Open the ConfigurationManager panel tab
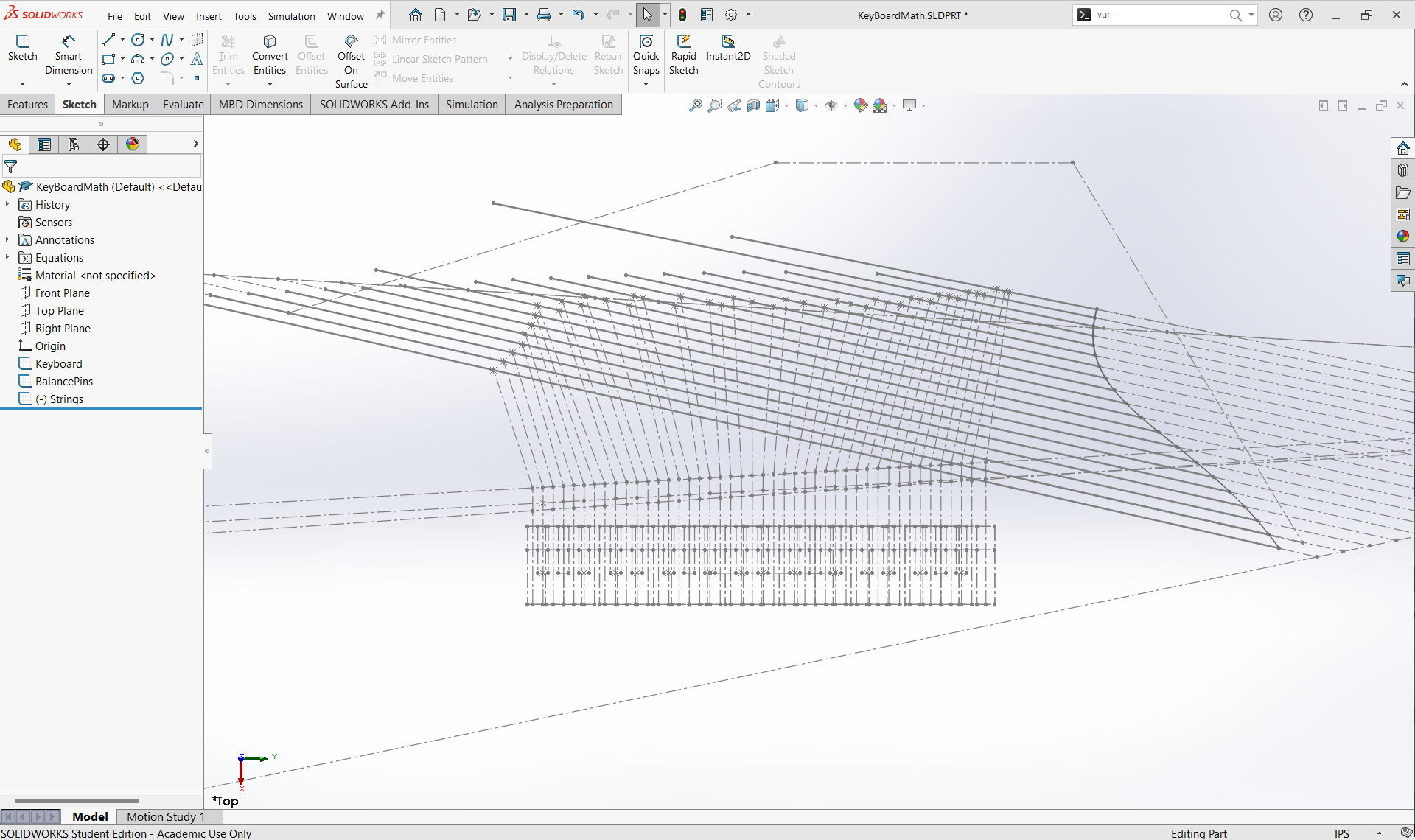 (74, 144)
